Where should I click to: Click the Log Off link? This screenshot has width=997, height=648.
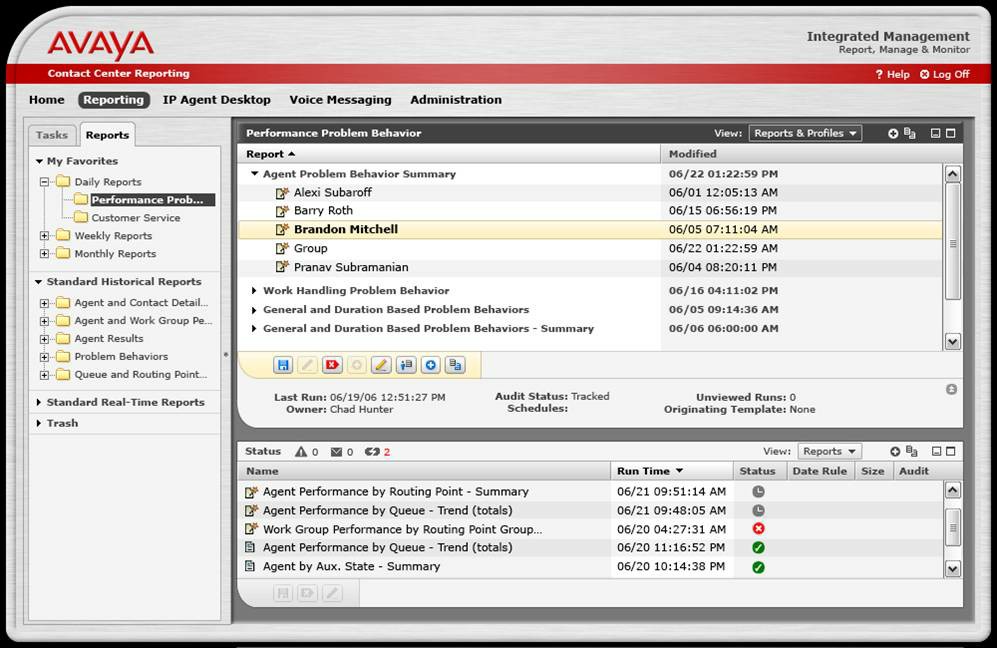945,74
